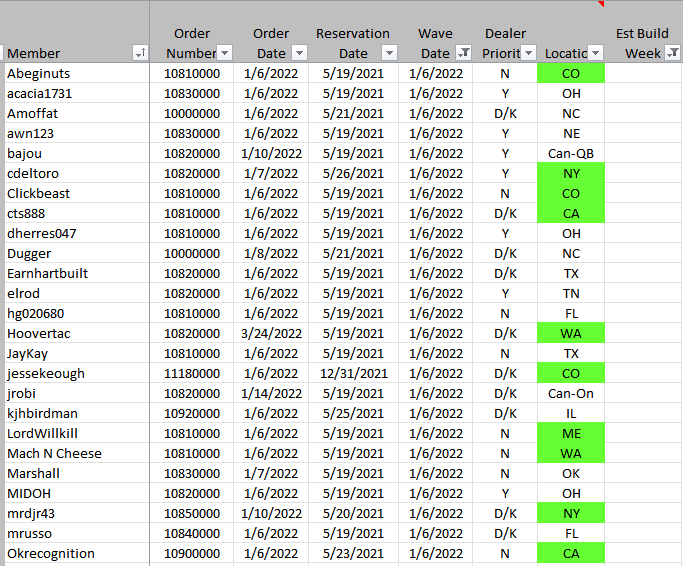Click member name Mach N Cheese
Image resolution: width=683 pixels, height=566 pixels.
[54, 453]
